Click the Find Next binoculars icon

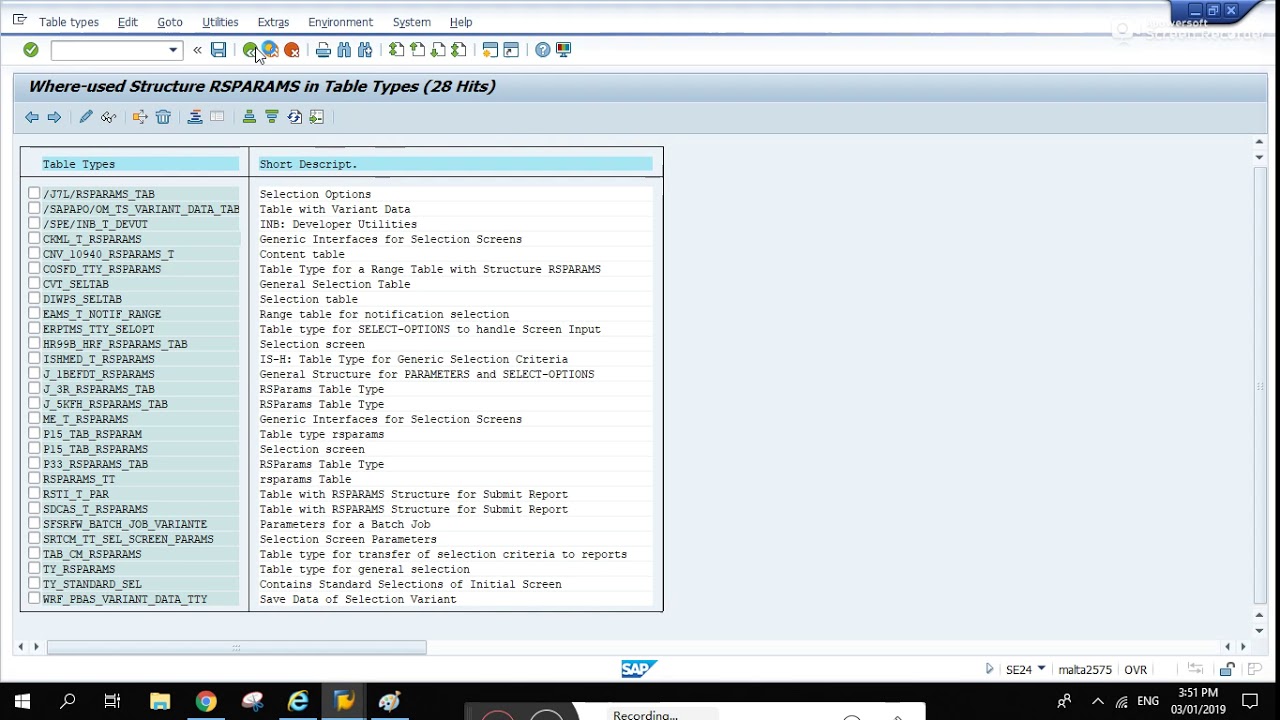coord(365,50)
